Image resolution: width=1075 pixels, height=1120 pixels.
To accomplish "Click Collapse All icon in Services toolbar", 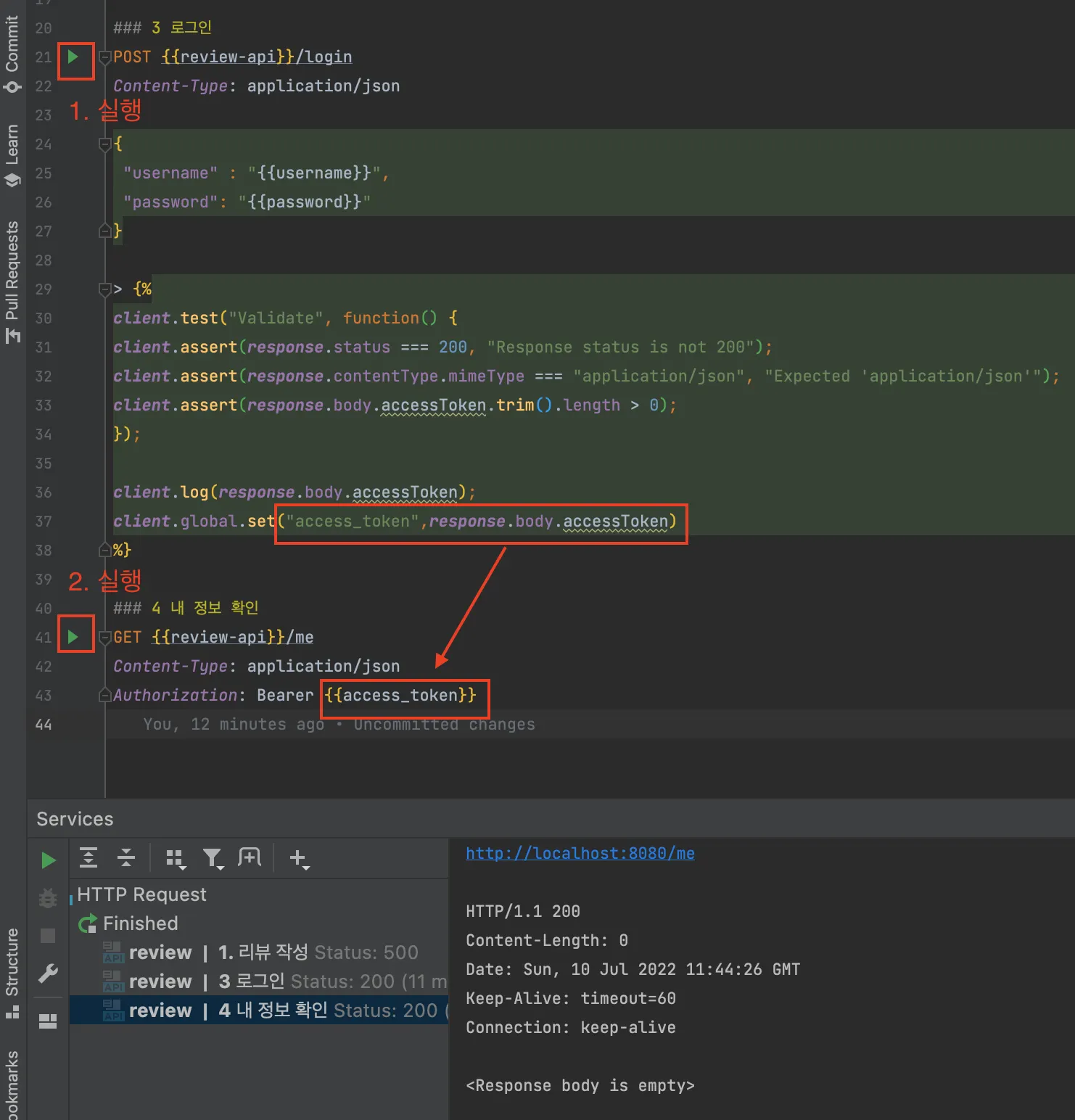I will [126, 858].
